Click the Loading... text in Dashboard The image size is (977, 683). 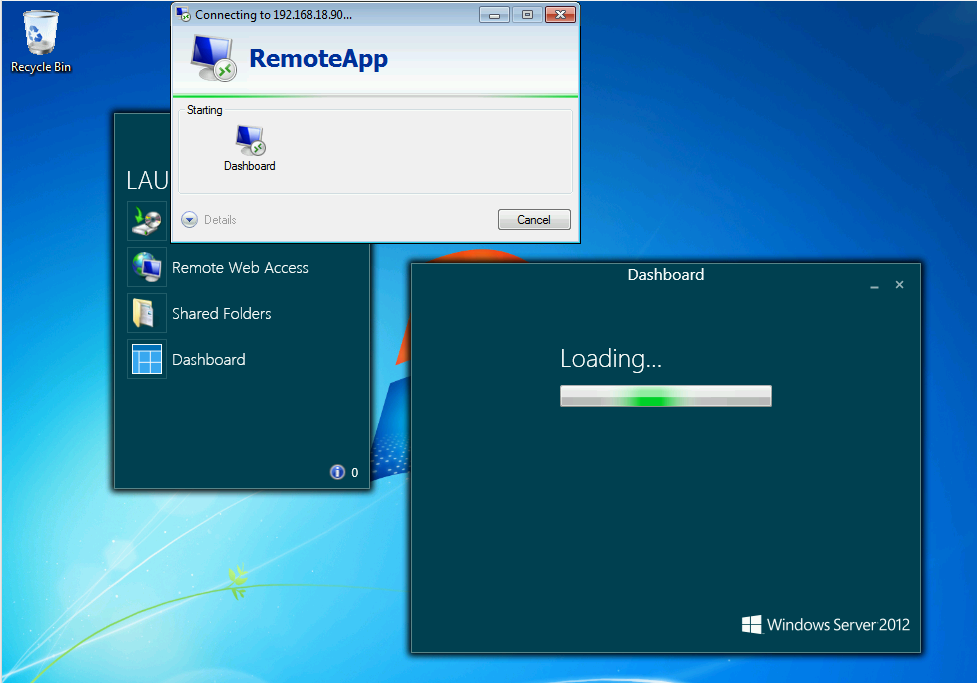pos(611,359)
